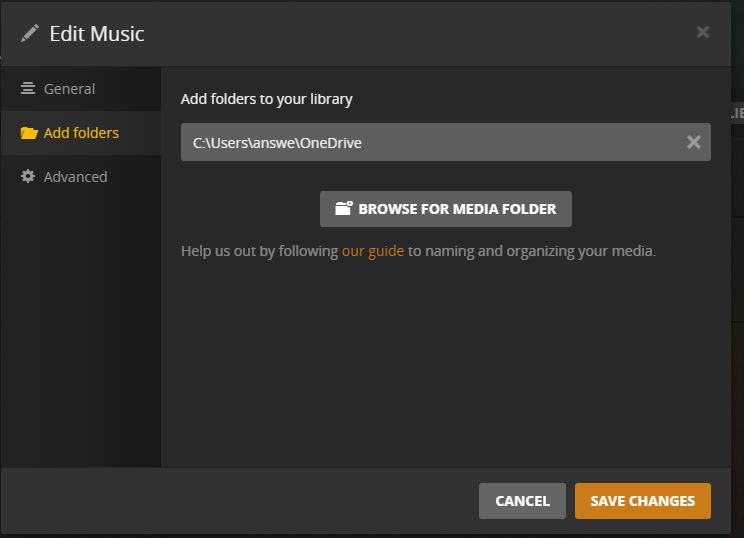Click the empty footer area left of Cancel
This screenshot has height=538, width=744.
click(x=240, y=501)
